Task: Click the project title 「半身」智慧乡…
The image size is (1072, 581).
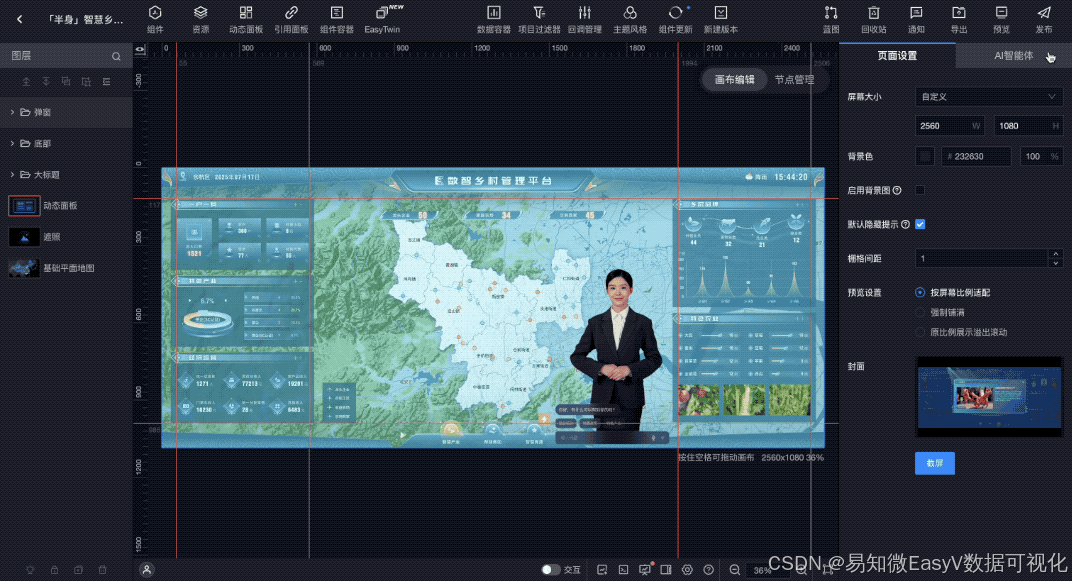Action: pyautogui.click(x=85, y=19)
